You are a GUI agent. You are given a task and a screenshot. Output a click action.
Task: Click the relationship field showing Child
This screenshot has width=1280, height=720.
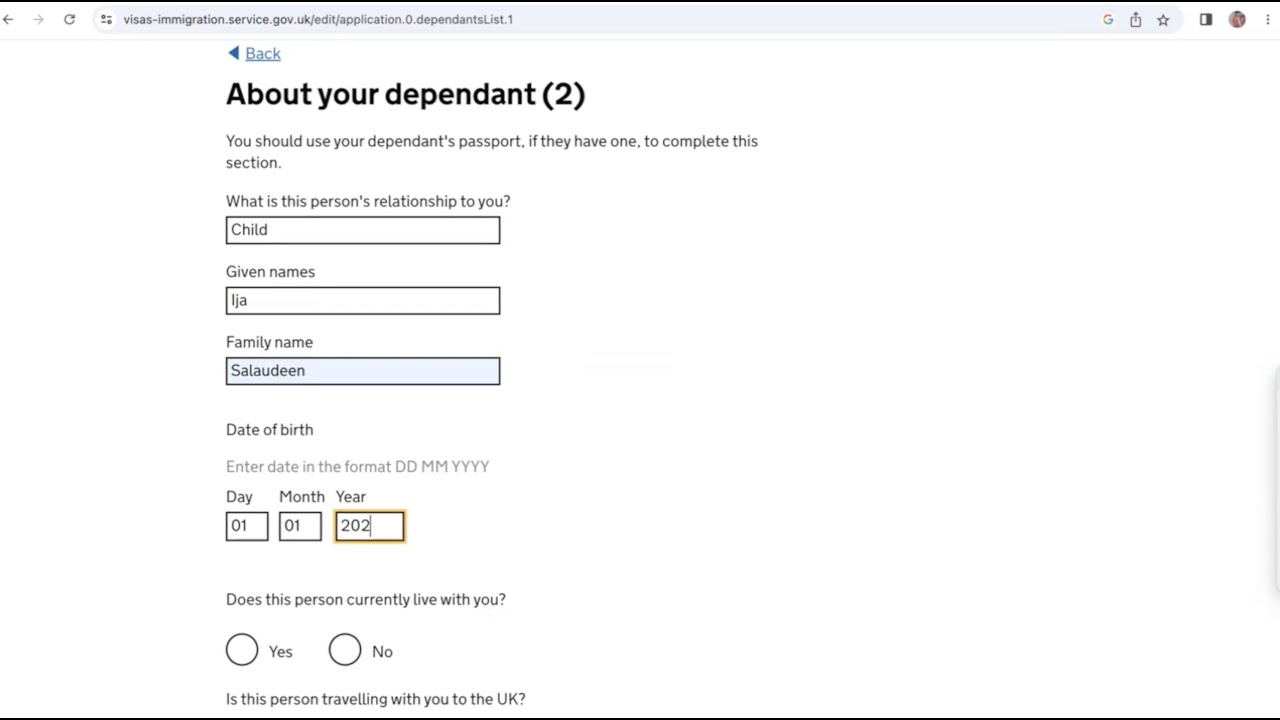point(363,230)
